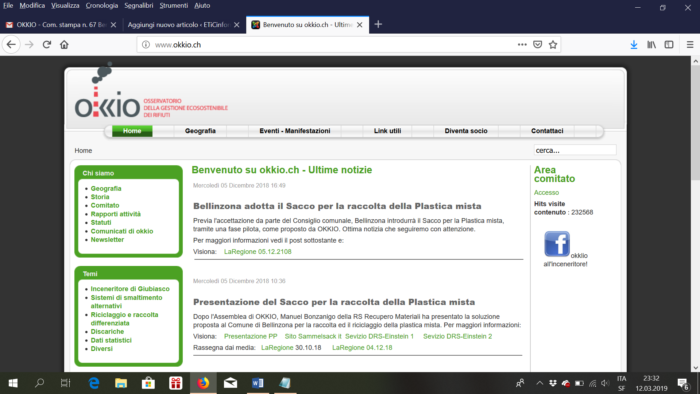Open the Strumenti menu
700x394 pixels.
pos(174,5)
